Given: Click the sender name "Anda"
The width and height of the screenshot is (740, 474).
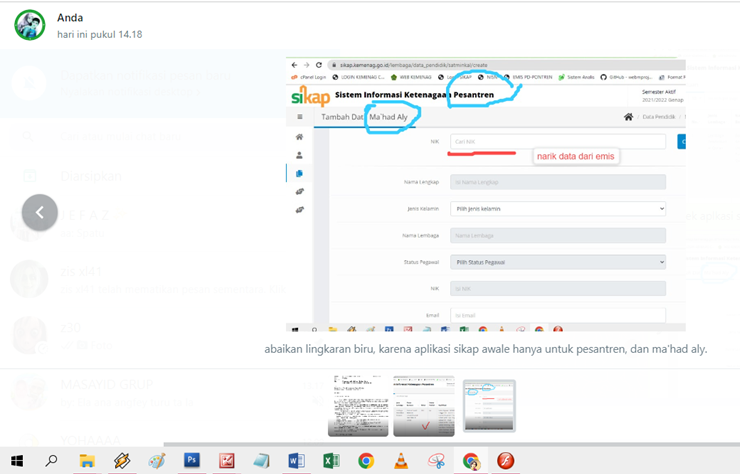Looking at the screenshot, I should pyautogui.click(x=70, y=17).
